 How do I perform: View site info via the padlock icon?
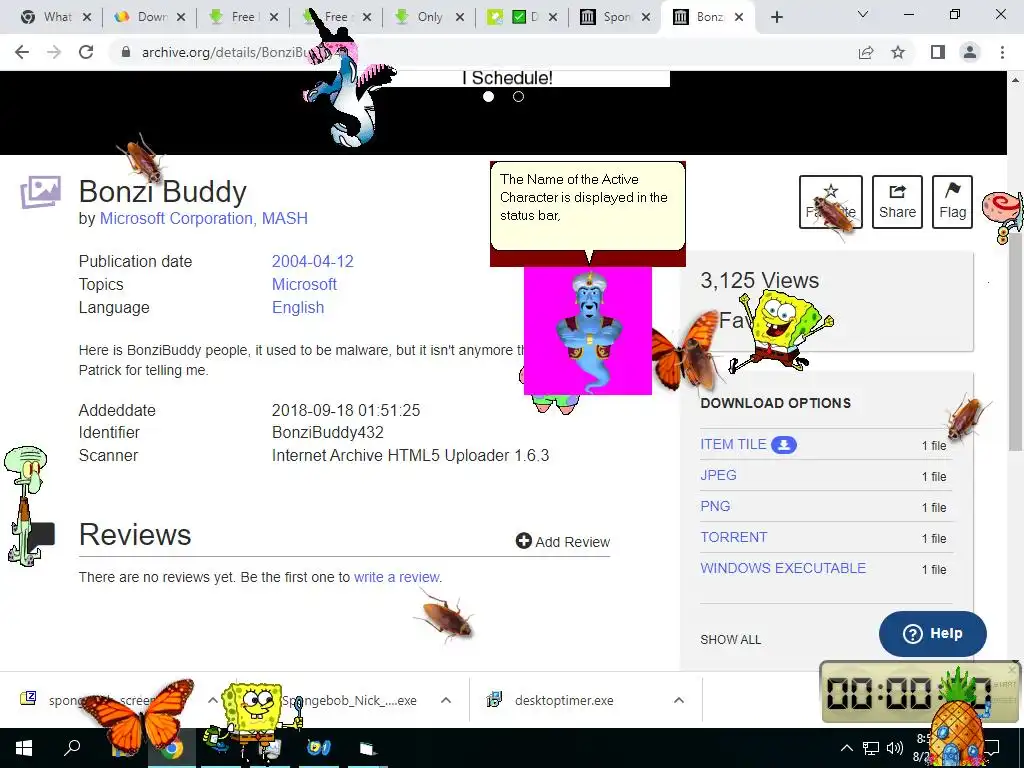coord(126,52)
